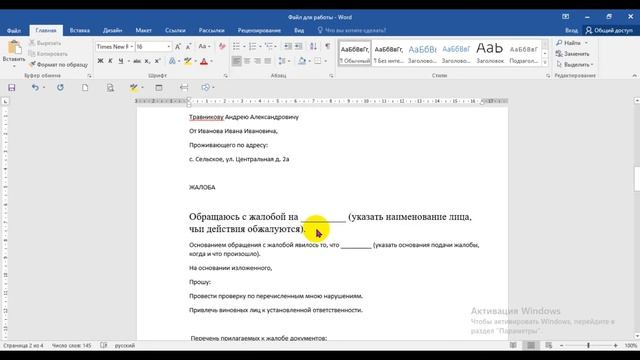Clear all formatting with the eraser icon

click(222, 47)
